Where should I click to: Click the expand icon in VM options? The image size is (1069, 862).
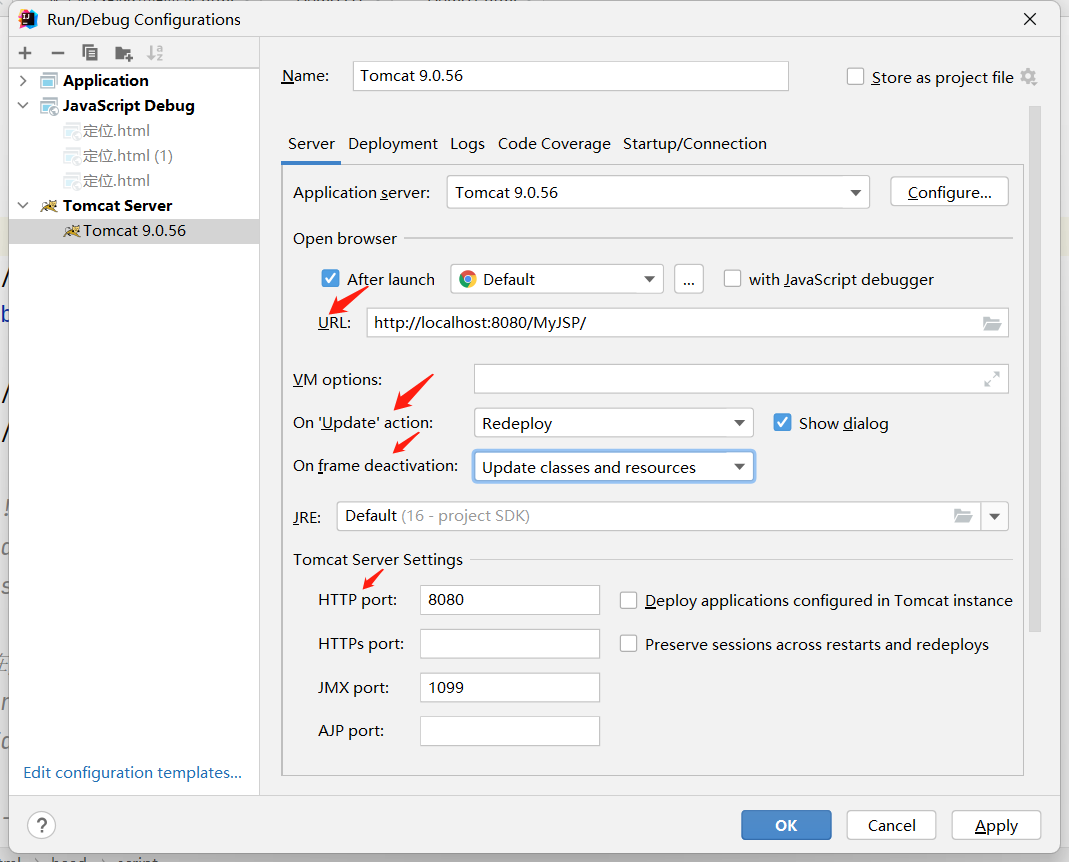(x=991, y=379)
